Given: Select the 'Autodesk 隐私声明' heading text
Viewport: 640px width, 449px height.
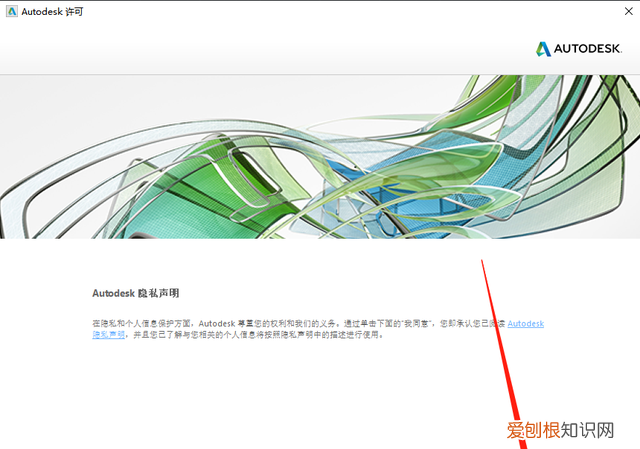Looking at the screenshot, I should click(x=136, y=293).
